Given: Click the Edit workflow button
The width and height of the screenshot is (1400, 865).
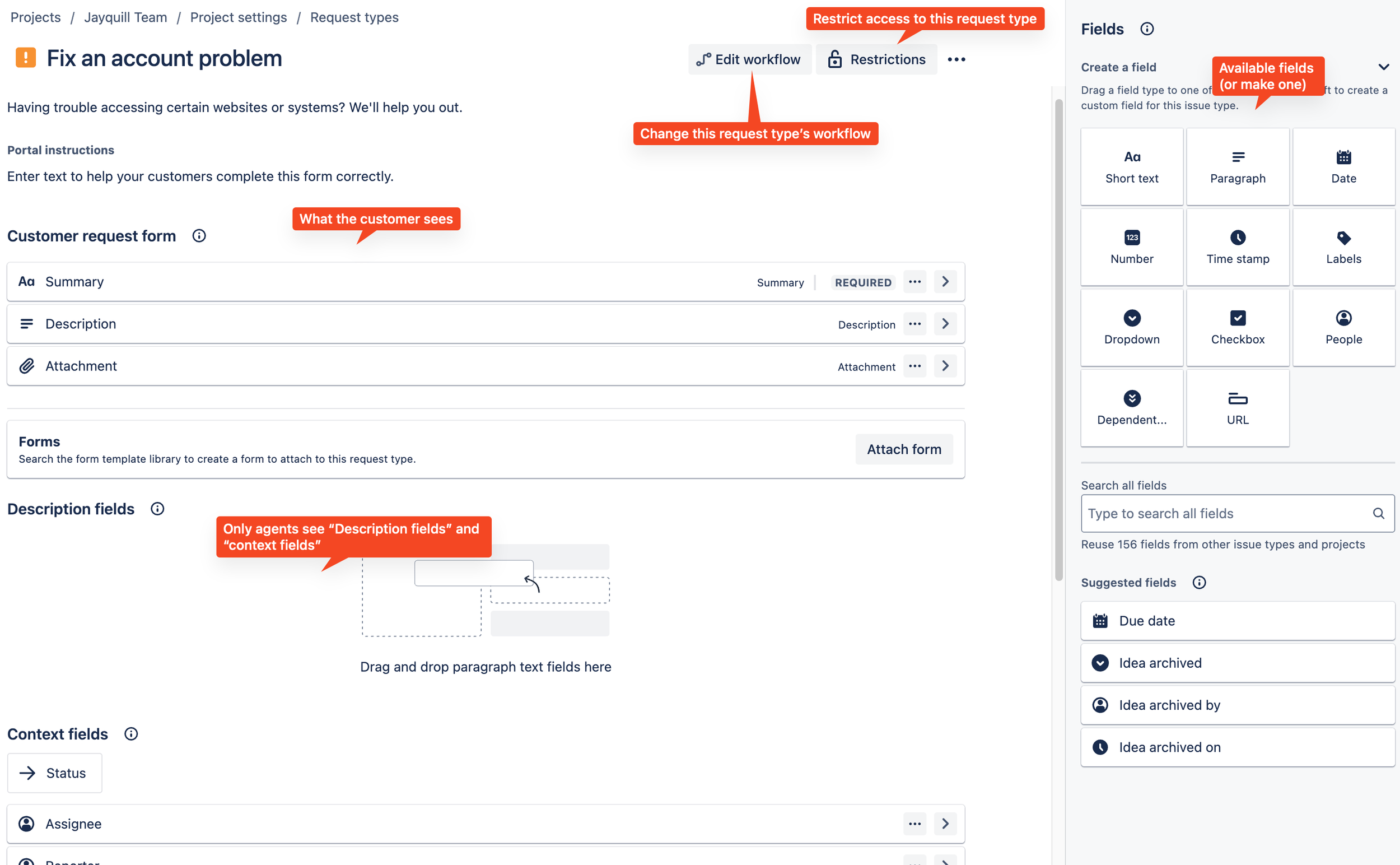Looking at the screenshot, I should (x=749, y=59).
